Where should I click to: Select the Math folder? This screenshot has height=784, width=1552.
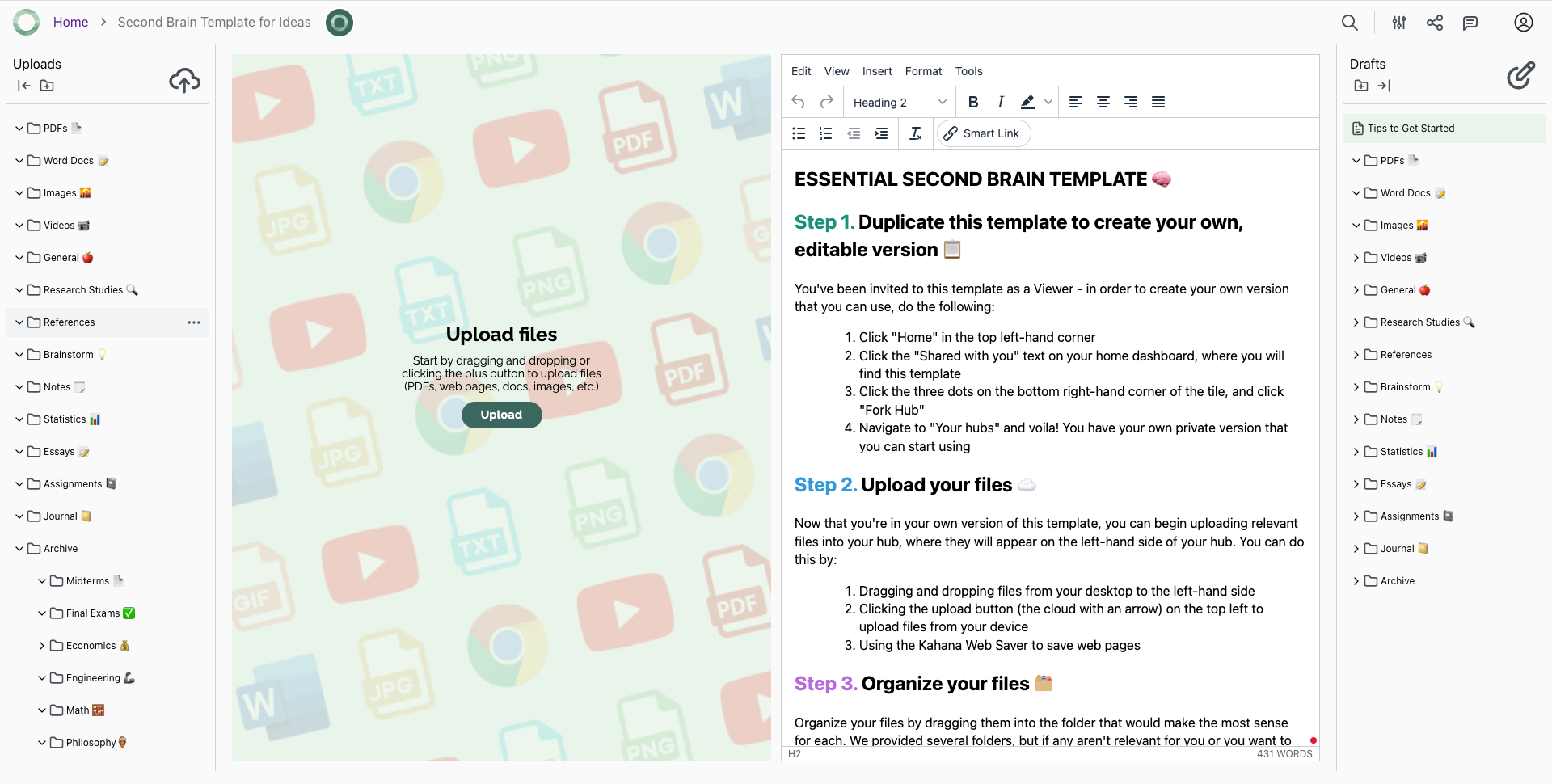(x=108, y=710)
